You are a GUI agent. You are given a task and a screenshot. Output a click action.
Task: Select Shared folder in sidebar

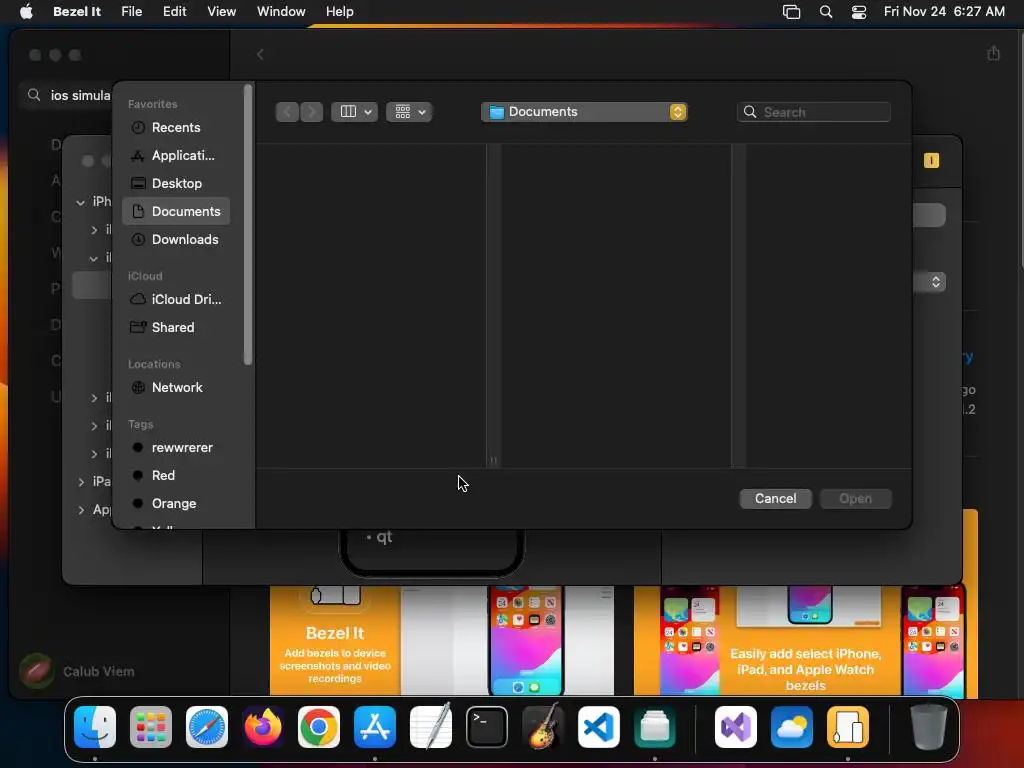click(x=176, y=327)
